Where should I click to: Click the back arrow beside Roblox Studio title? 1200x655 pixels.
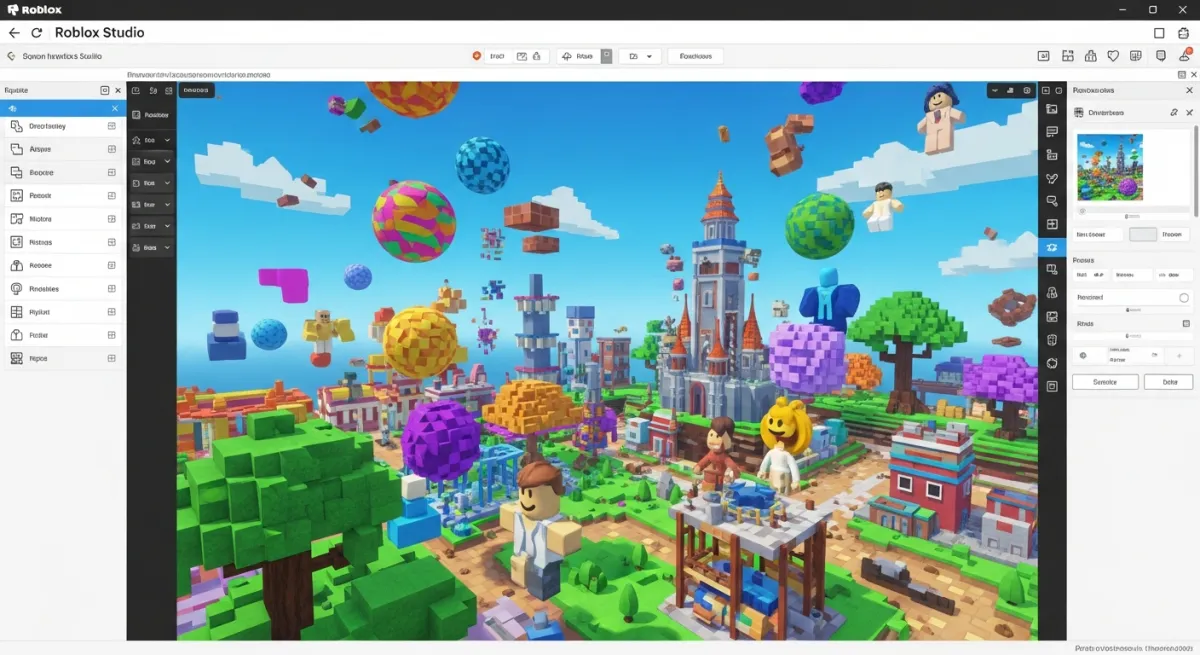pos(14,33)
